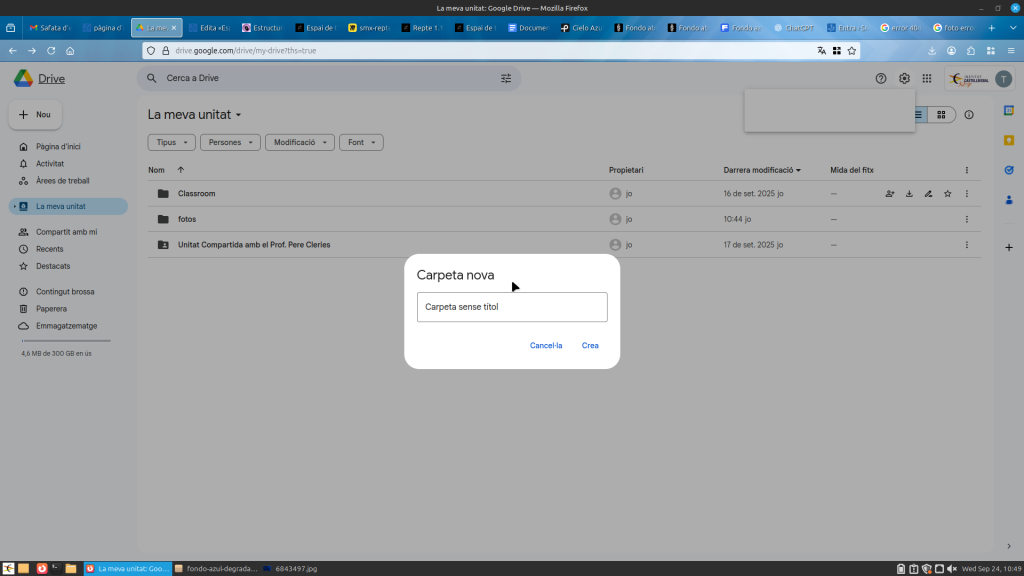
Task: Open Compartit amb mi in sidebar
Action: coord(66,232)
